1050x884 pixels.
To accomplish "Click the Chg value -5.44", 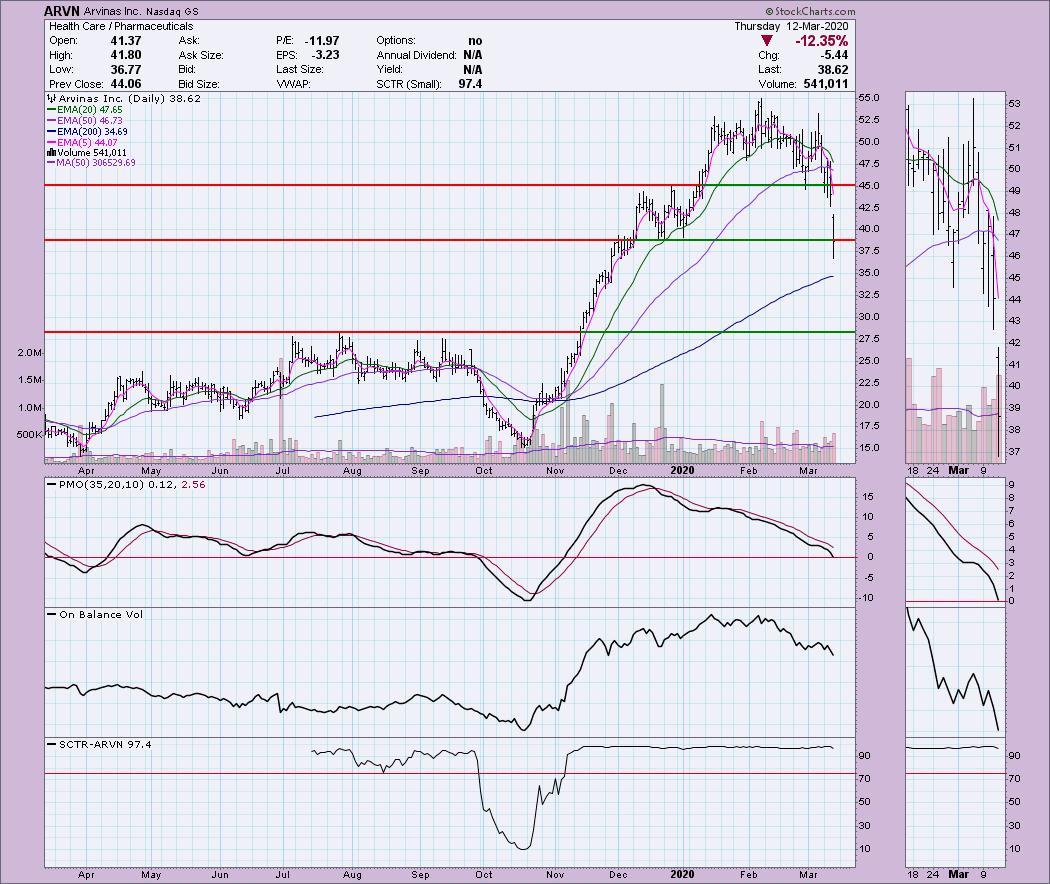I will point(834,56).
